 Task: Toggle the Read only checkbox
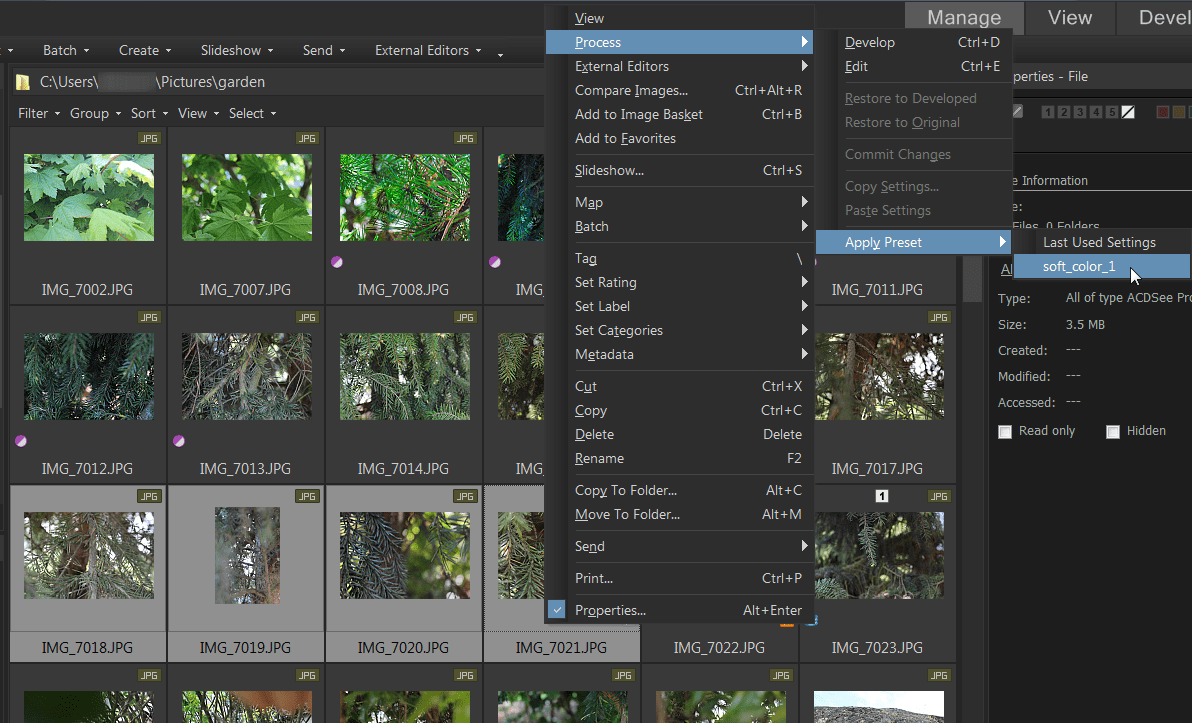point(1005,432)
